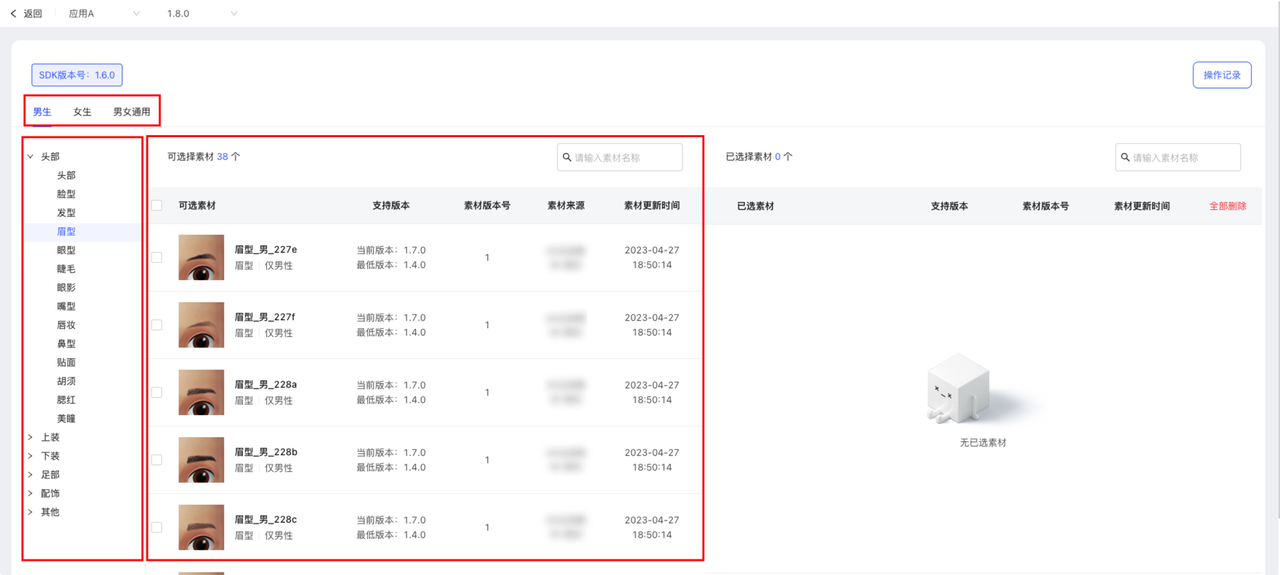The width and height of the screenshot is (1280, 575).
Task: Check the box for 眉型_男_228b
Action: pos(156,460)
